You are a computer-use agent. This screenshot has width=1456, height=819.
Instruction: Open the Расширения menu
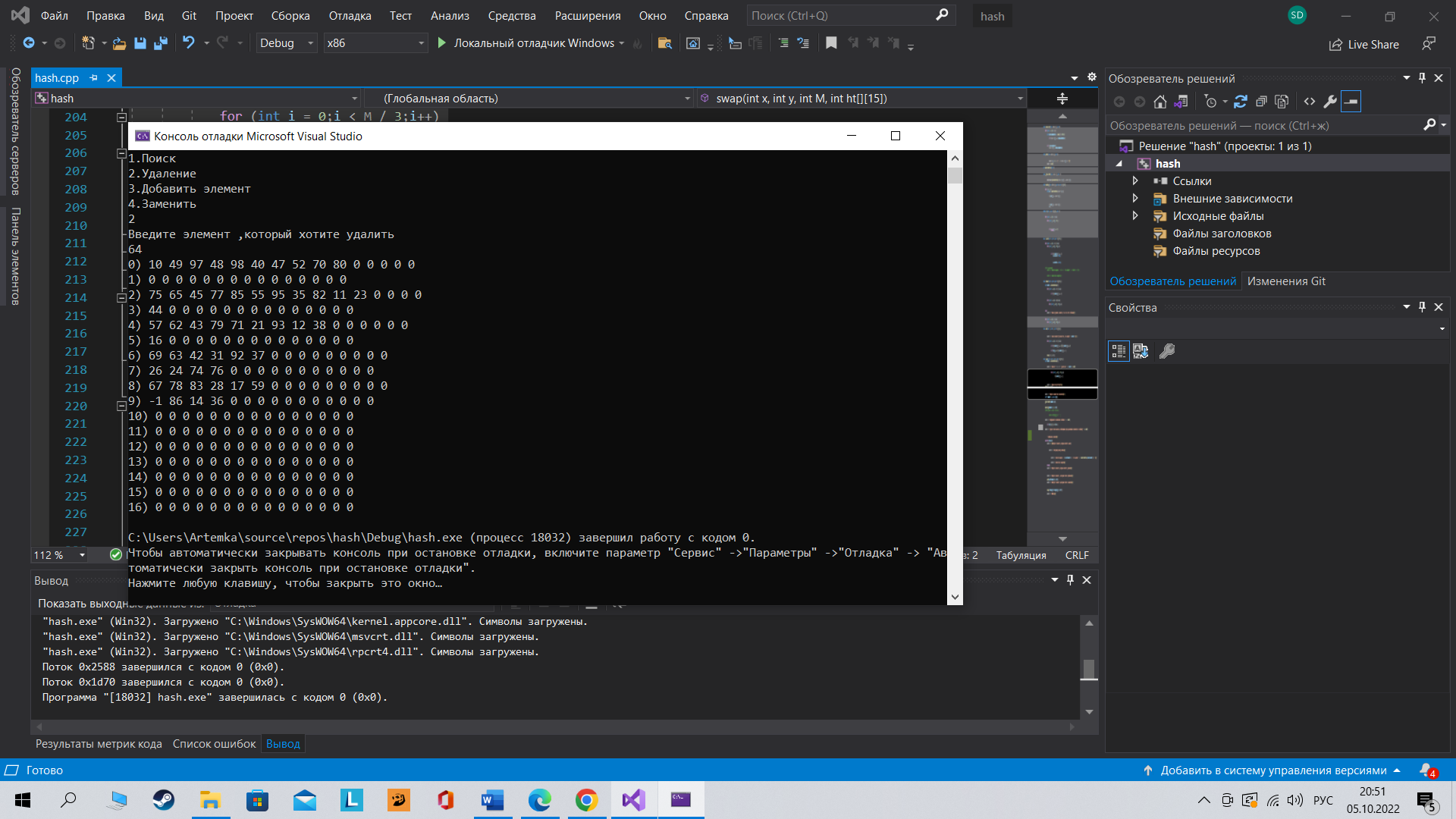pos(588,16)
